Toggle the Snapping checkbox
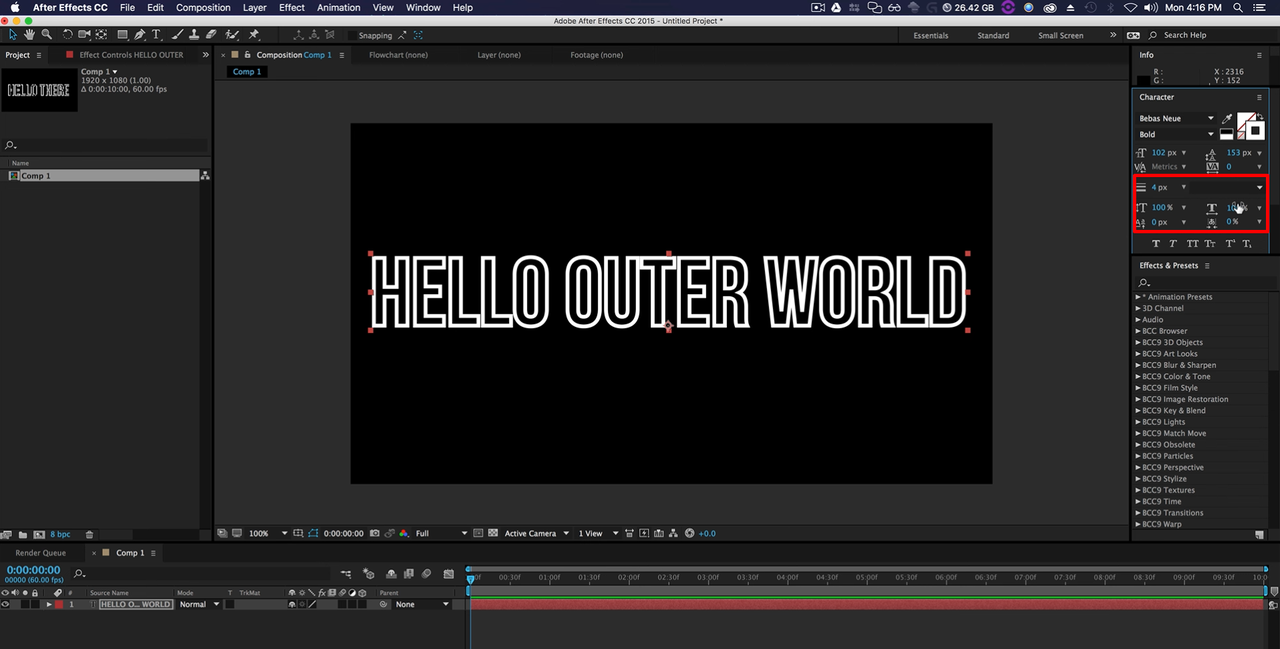Screen dimensions: 1280x649 [352, 35]
